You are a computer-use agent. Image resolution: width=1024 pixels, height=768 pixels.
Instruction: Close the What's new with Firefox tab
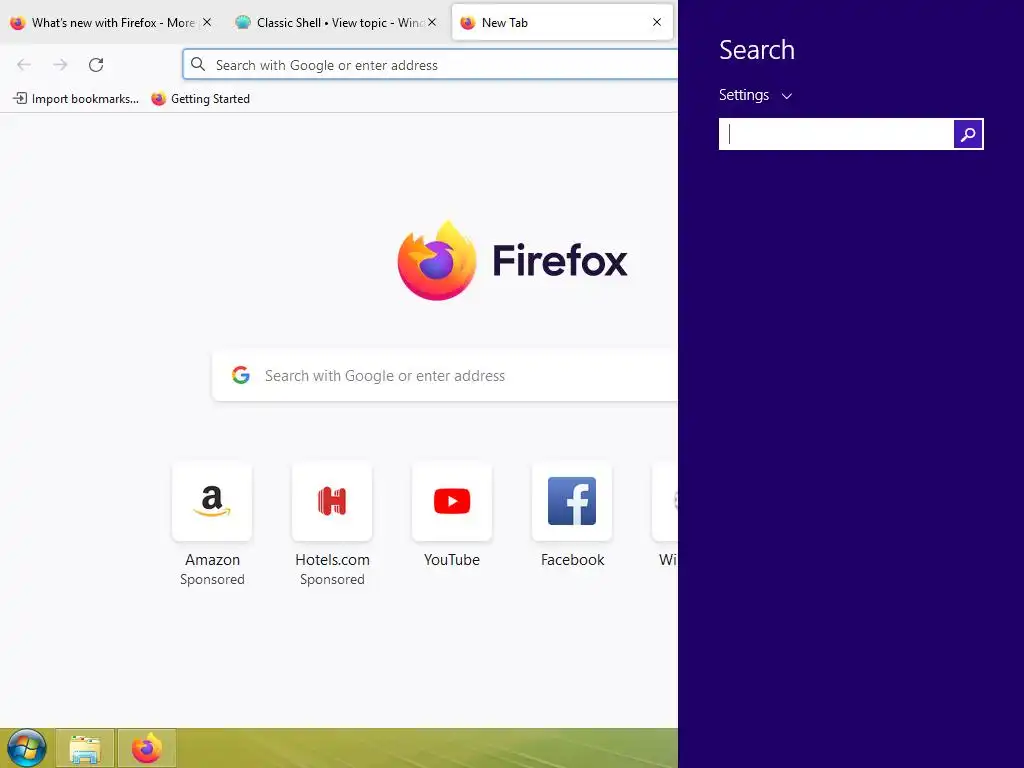[207, 22]
